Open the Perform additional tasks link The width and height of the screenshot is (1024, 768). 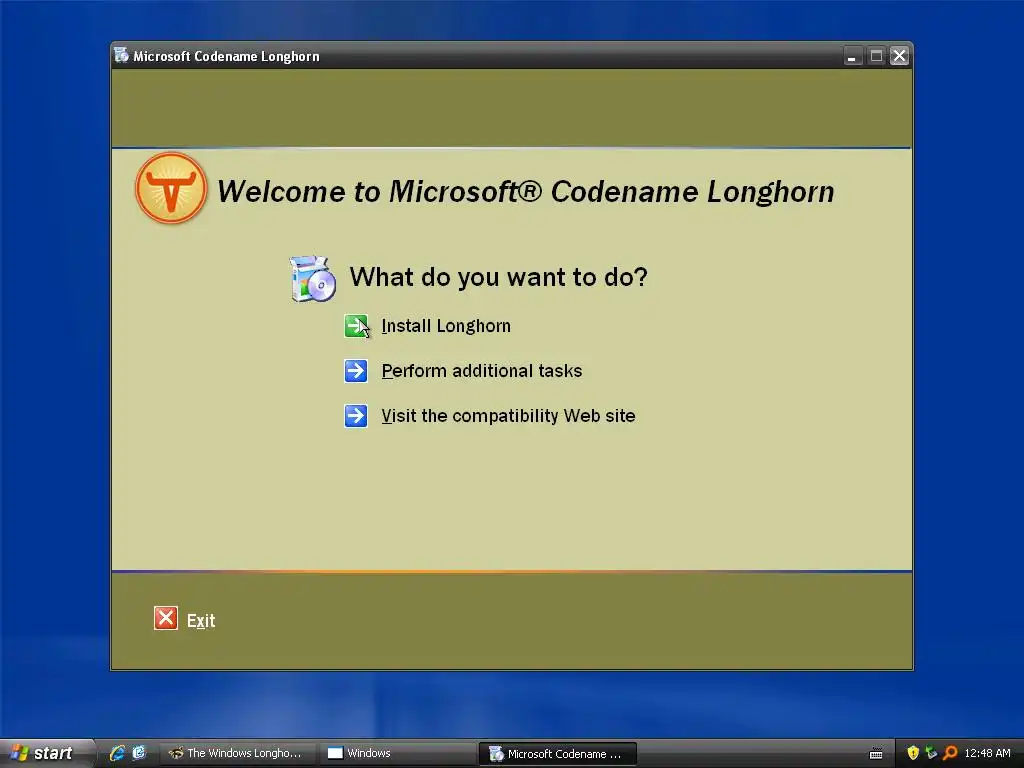(x=482, y=371)
